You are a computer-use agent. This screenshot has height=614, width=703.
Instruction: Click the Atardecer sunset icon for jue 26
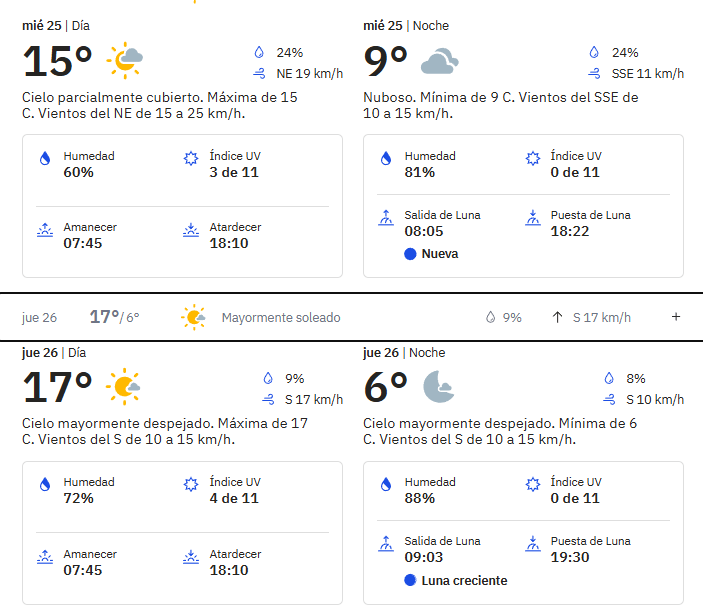click(191, 557)
